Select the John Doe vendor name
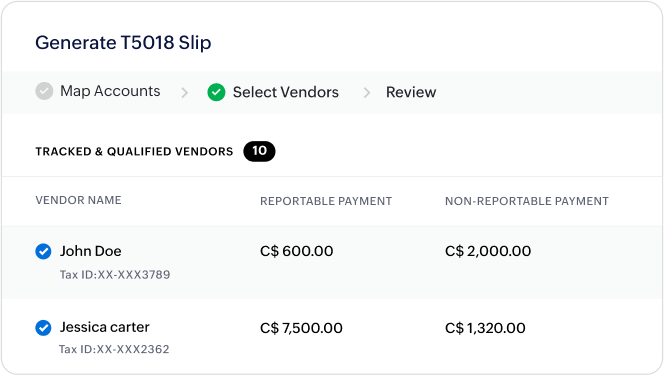Image resolution: width=664 pixels, height=375 pixels. pyautogui.click(x=91, y=251)
